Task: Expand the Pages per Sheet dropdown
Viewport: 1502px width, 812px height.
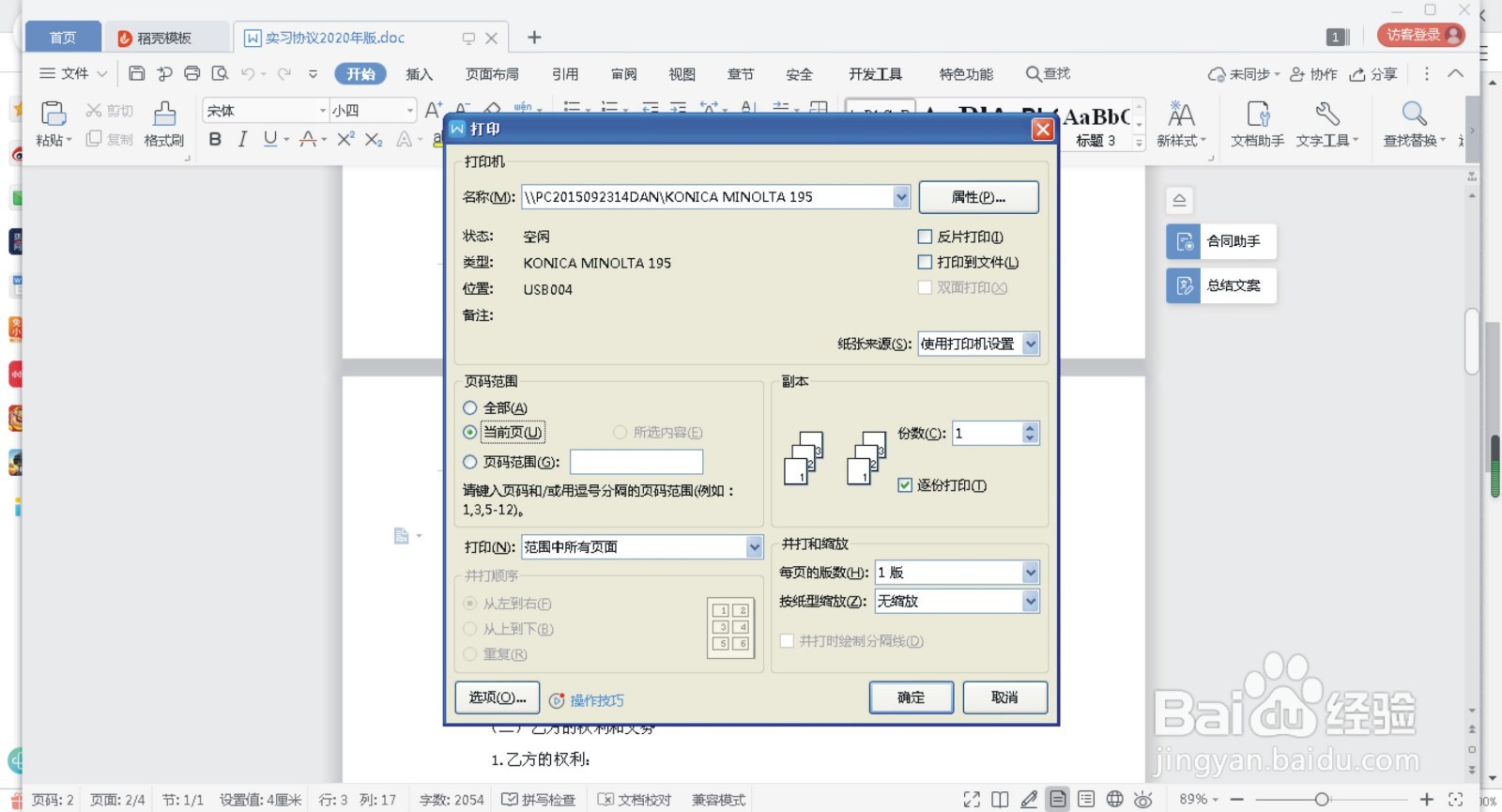Action: click(1031, 573)
